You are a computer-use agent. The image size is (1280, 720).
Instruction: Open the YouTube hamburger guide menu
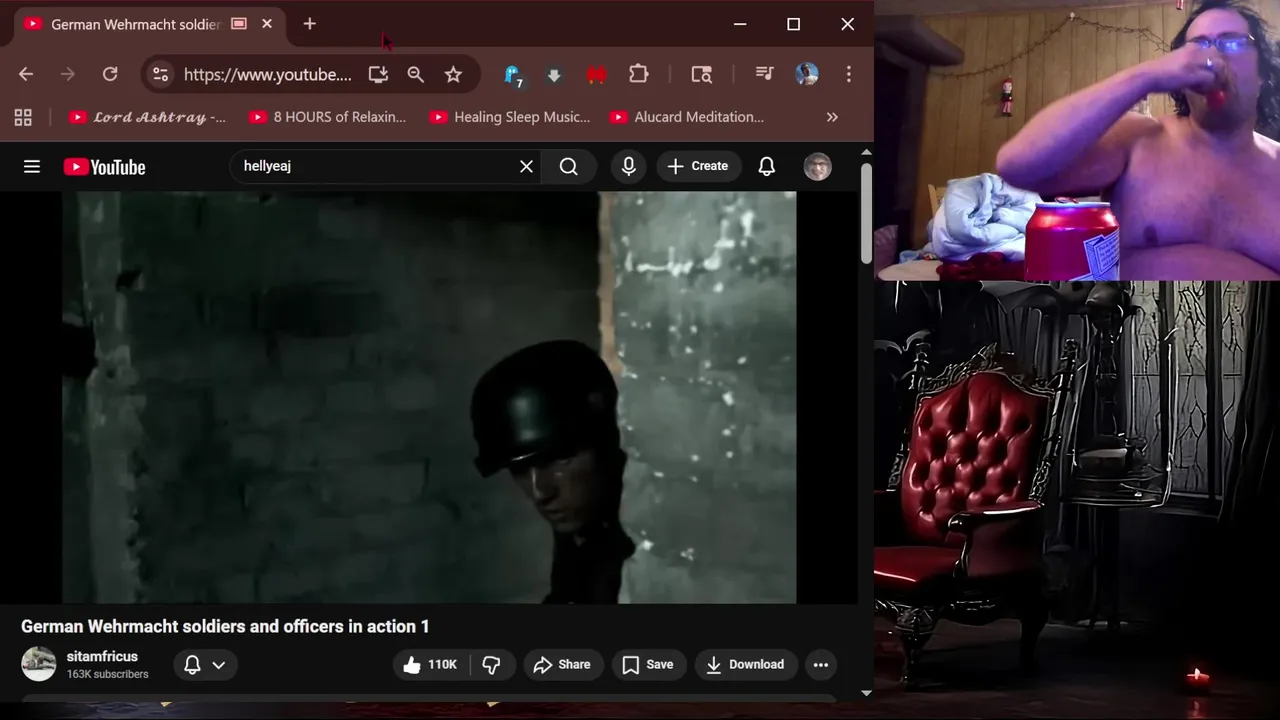tap(32, 167)
